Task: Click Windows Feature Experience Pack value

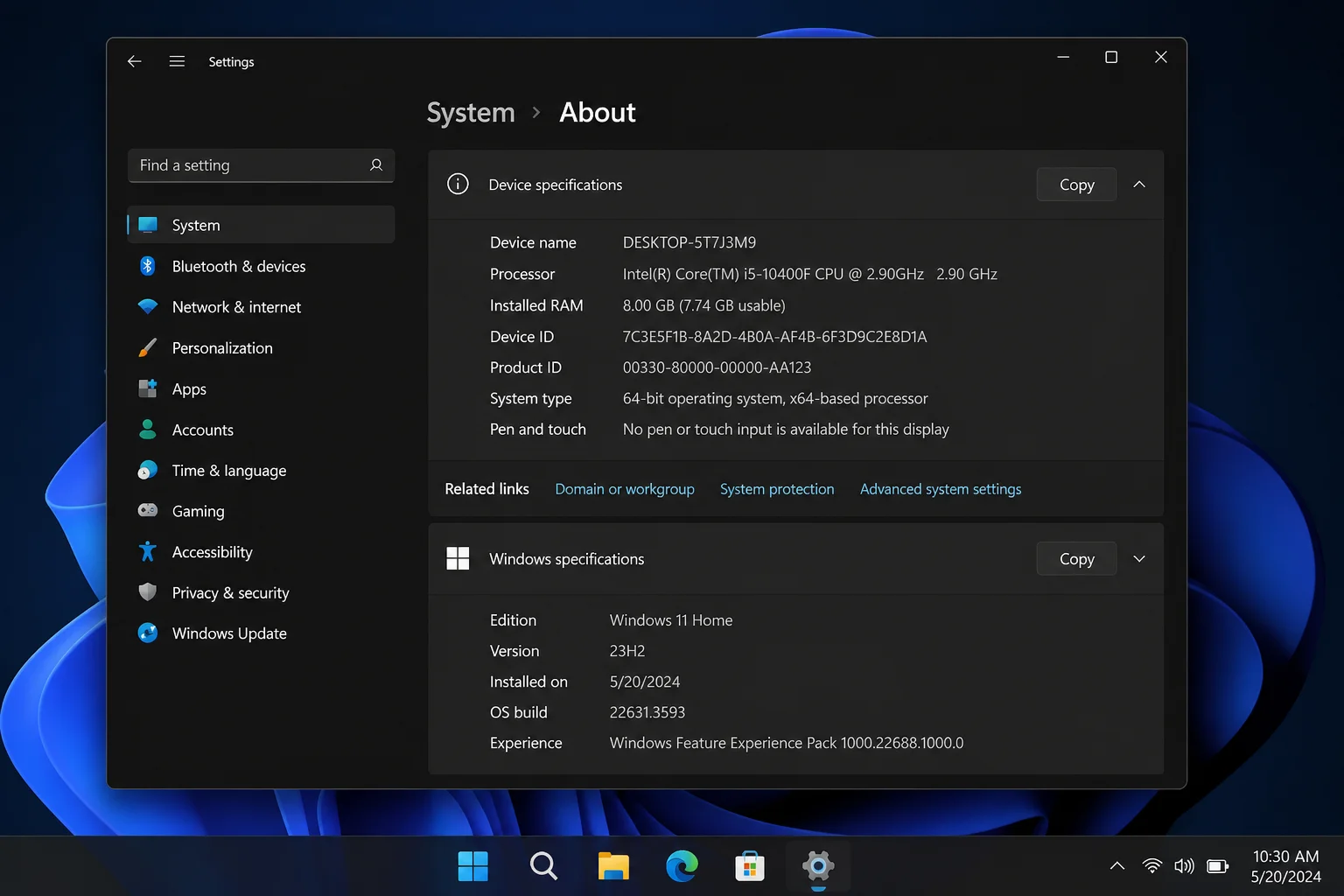Action: coord(787,743)
